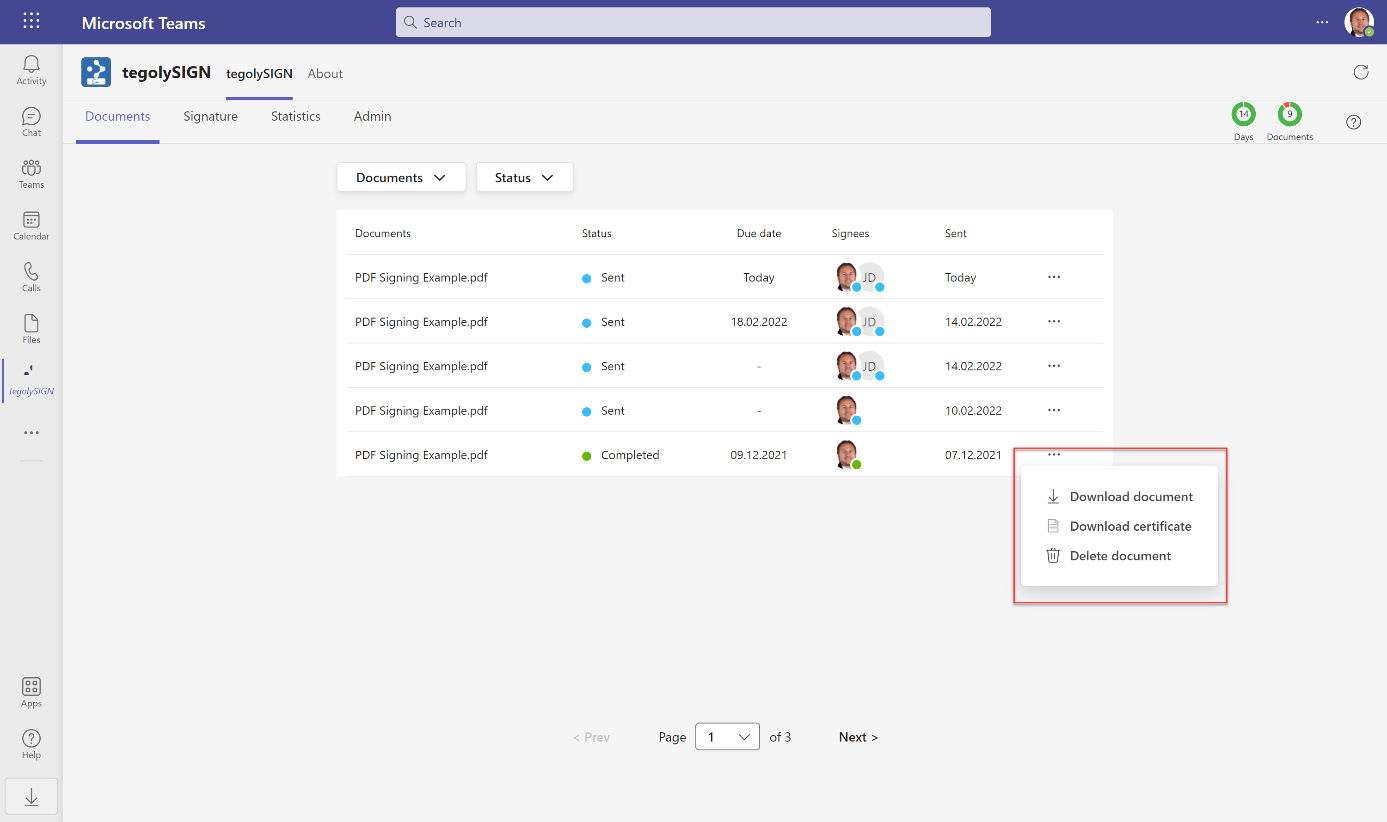1387x822 pixels.
Task: Open actions menu for document sent 10.02.2022
Action: point(1053,410)
